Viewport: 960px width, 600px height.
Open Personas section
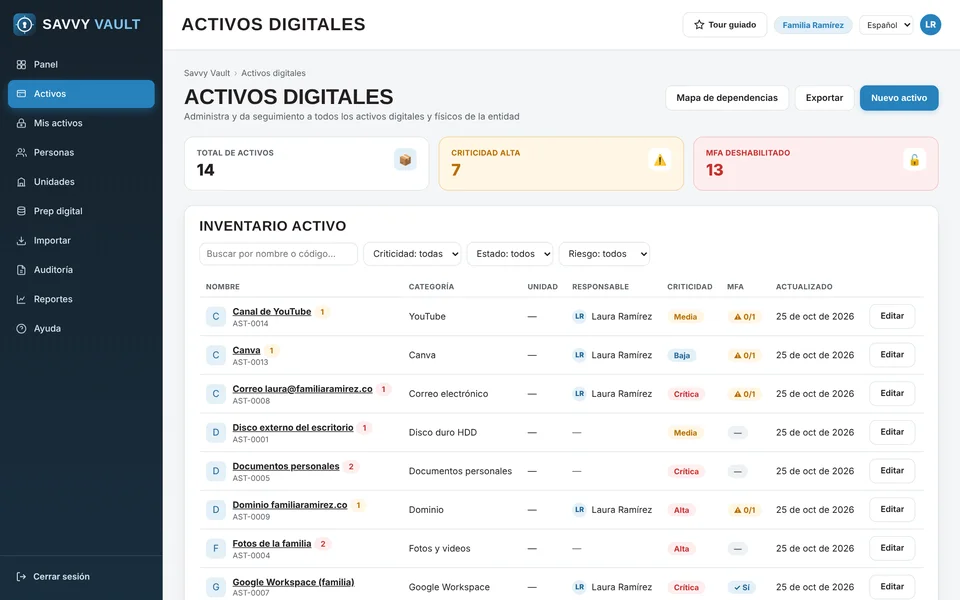81,152
